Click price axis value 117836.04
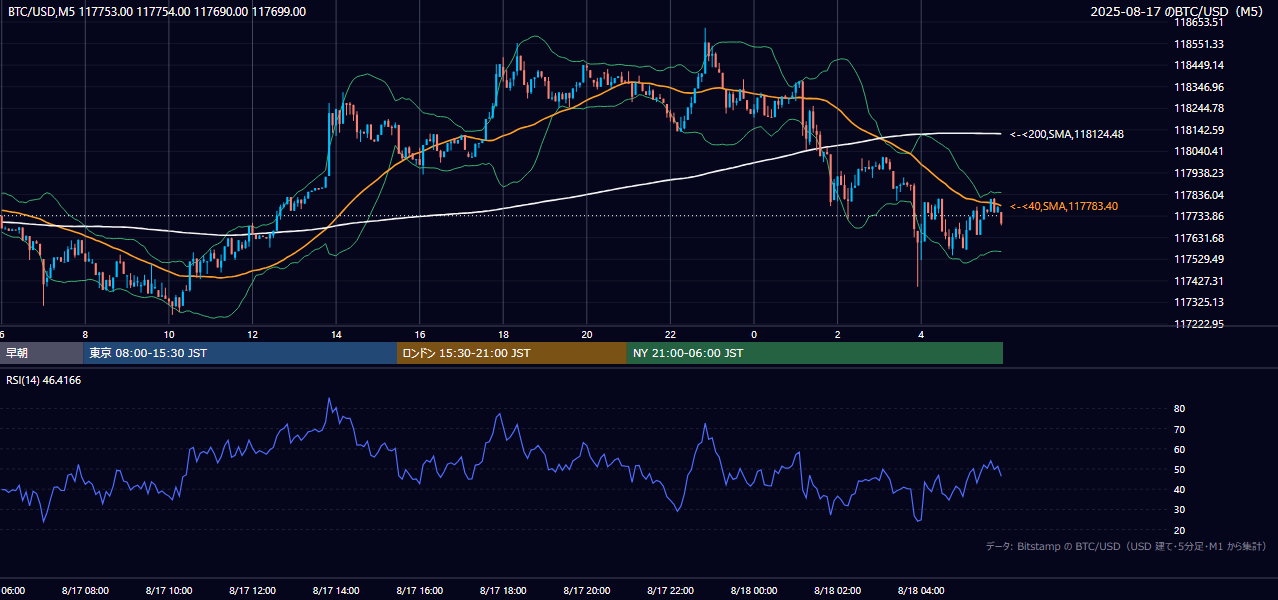The width and height of the screenshot is (1278, 600). [x=1199, y=195]
